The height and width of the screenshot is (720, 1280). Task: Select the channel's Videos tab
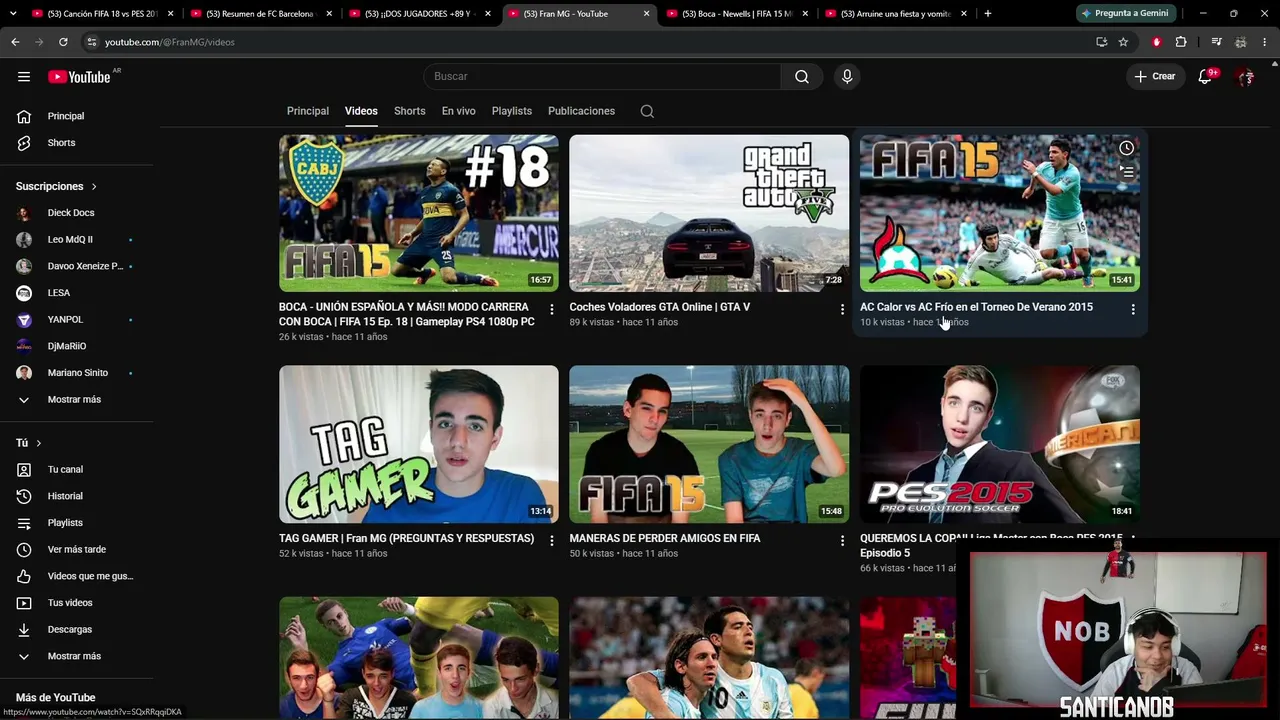361,111
